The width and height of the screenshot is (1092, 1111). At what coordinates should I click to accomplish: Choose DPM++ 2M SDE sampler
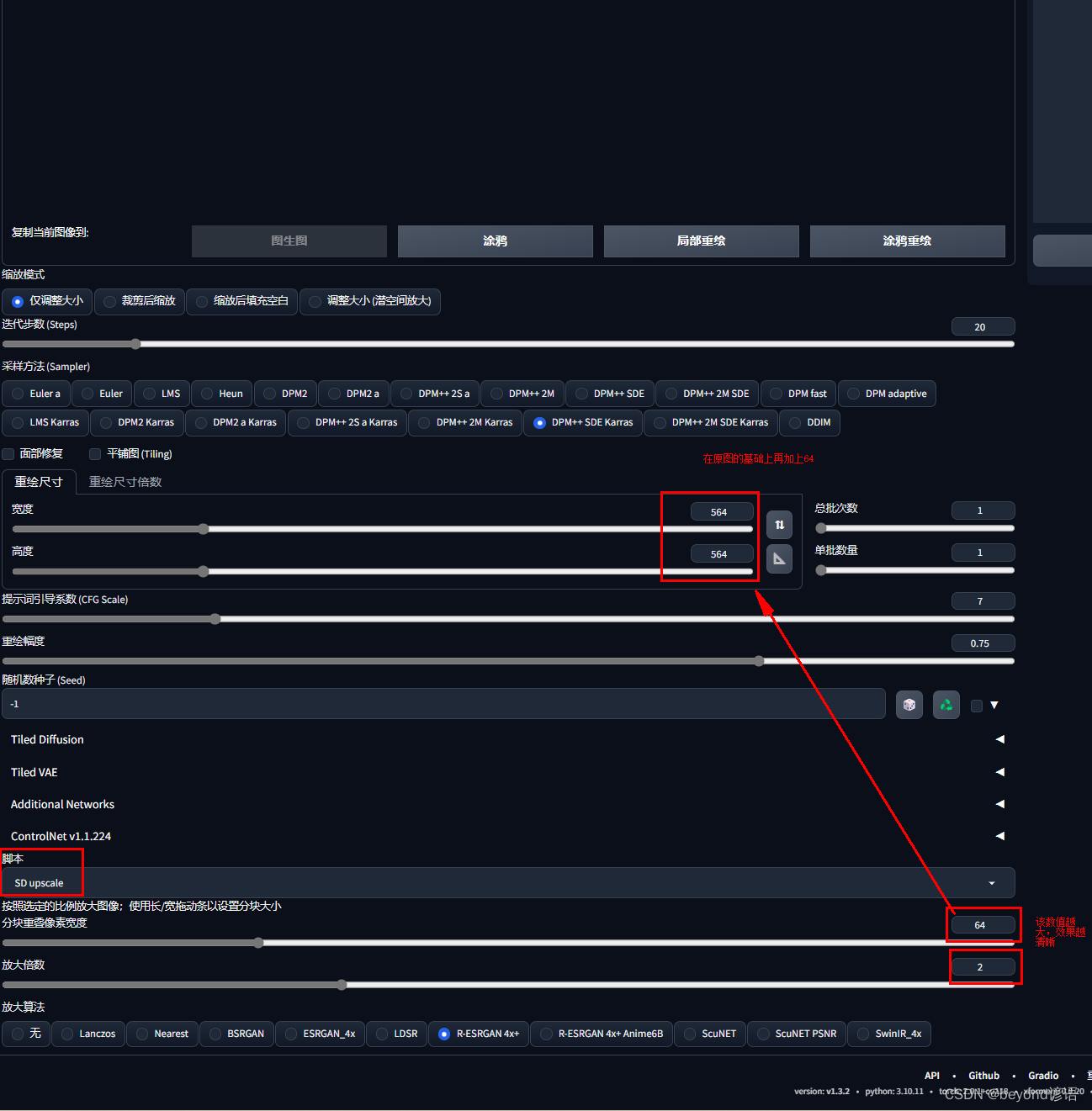(x=708, y=394)
